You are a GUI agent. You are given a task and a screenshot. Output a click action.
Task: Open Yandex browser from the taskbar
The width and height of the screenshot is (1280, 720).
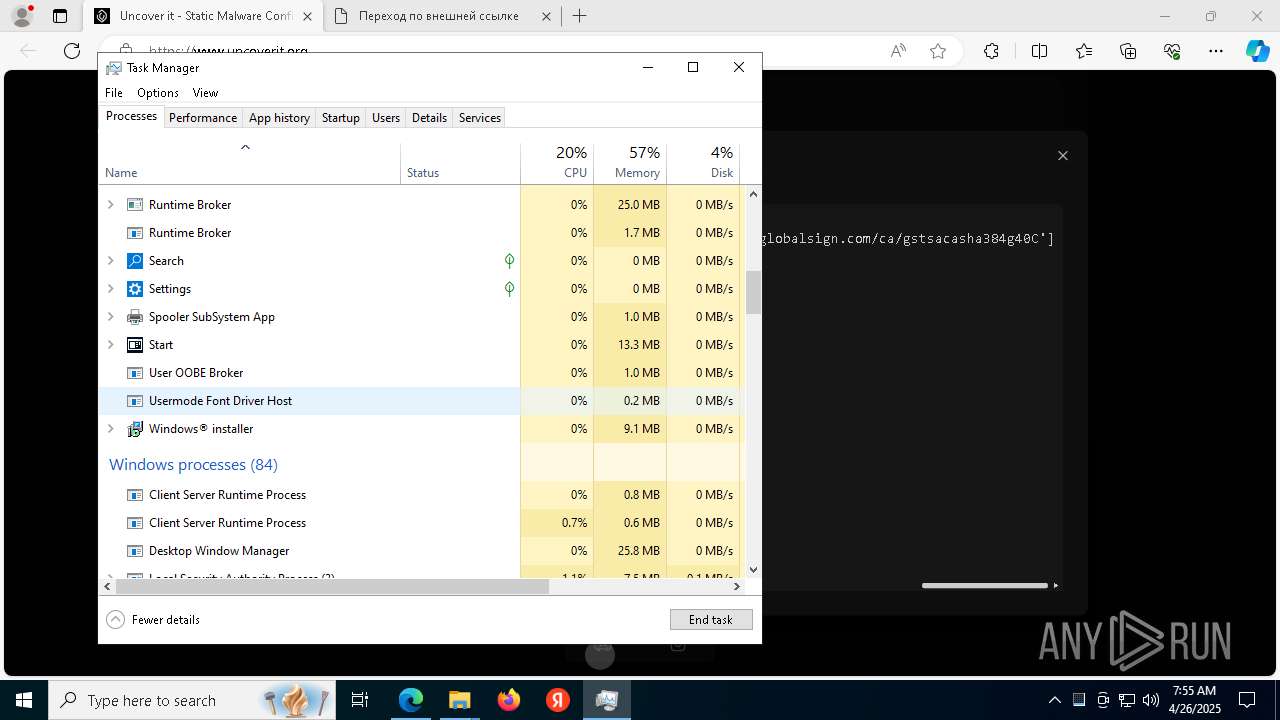tap(558, 700)
